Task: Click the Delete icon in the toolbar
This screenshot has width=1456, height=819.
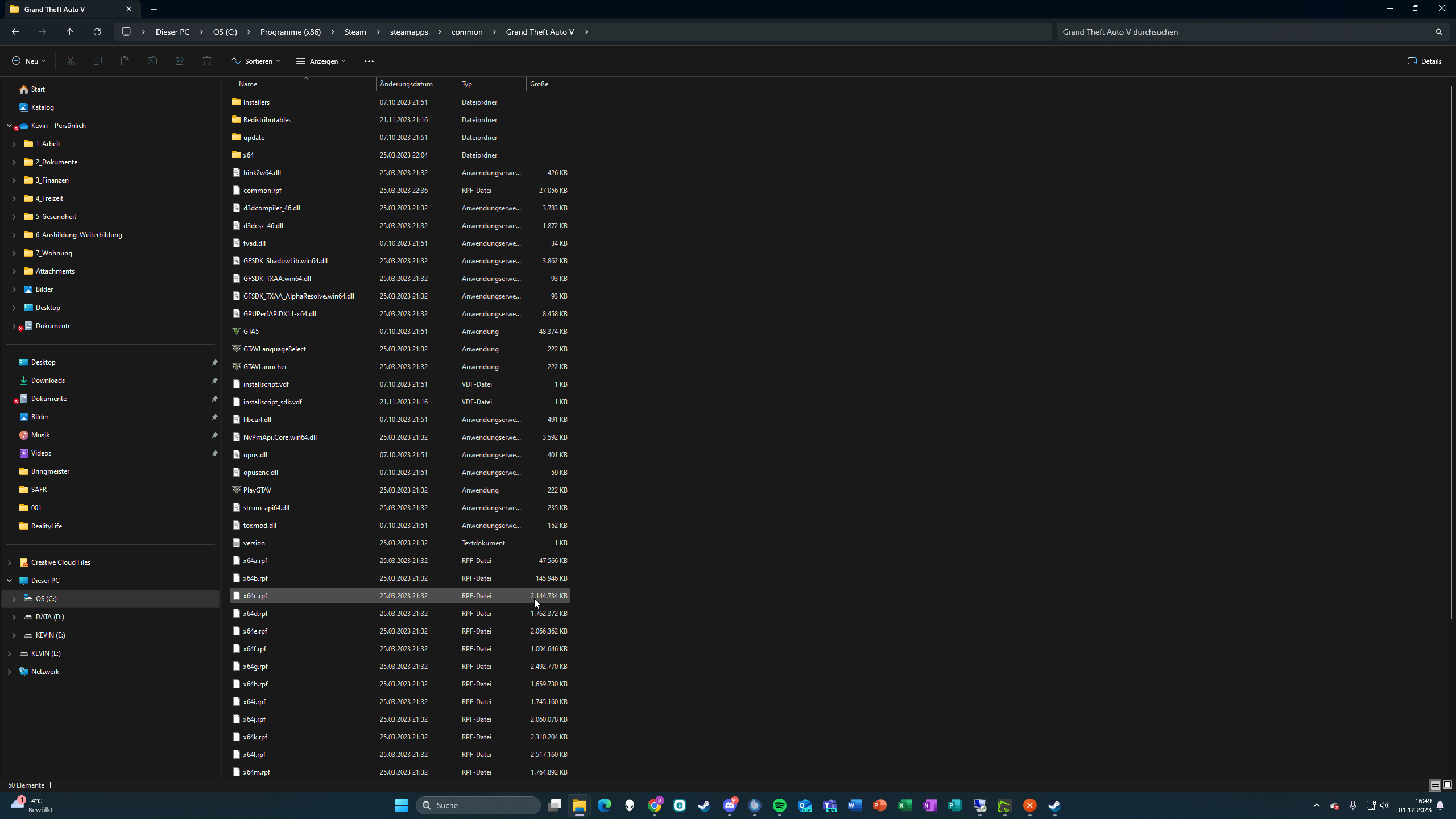Action: click(206, 61)
